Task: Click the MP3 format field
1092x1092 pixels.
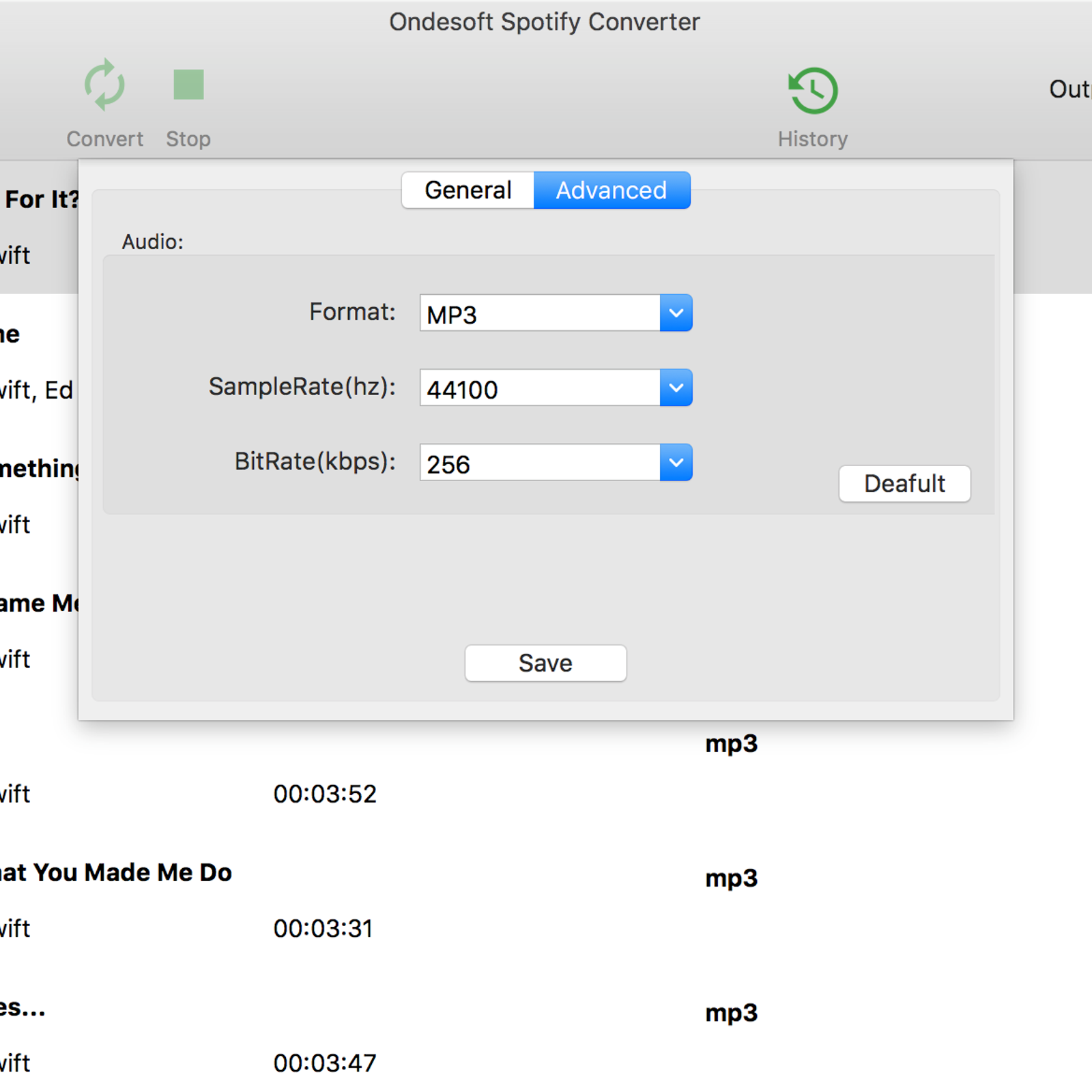Action: pyautogui.click(x=539, y=314)
